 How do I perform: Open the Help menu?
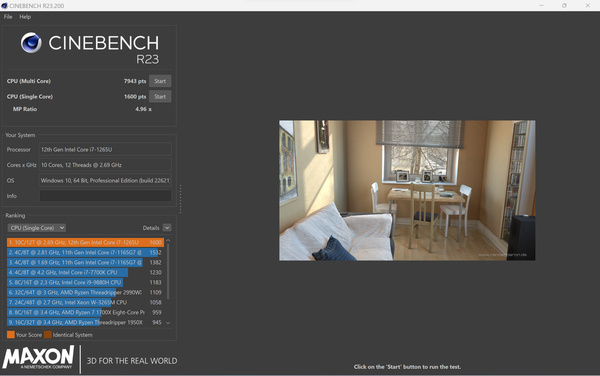25,17
